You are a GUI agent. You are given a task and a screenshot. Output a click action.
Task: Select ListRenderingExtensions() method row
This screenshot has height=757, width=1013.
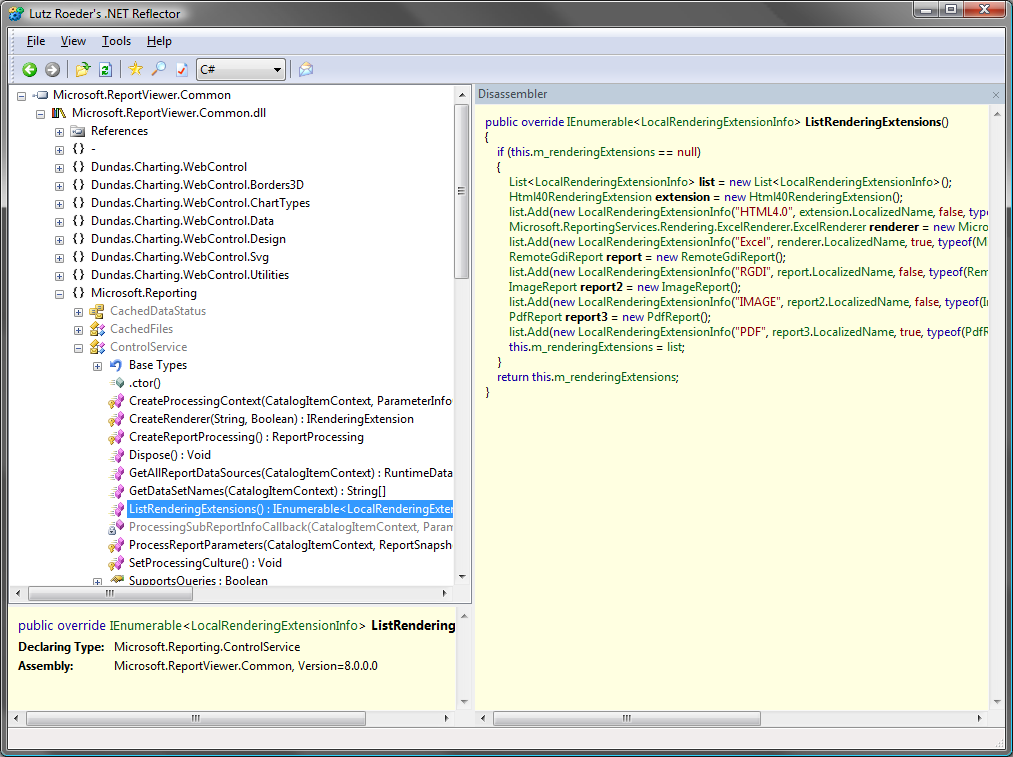tap(290, 509)
